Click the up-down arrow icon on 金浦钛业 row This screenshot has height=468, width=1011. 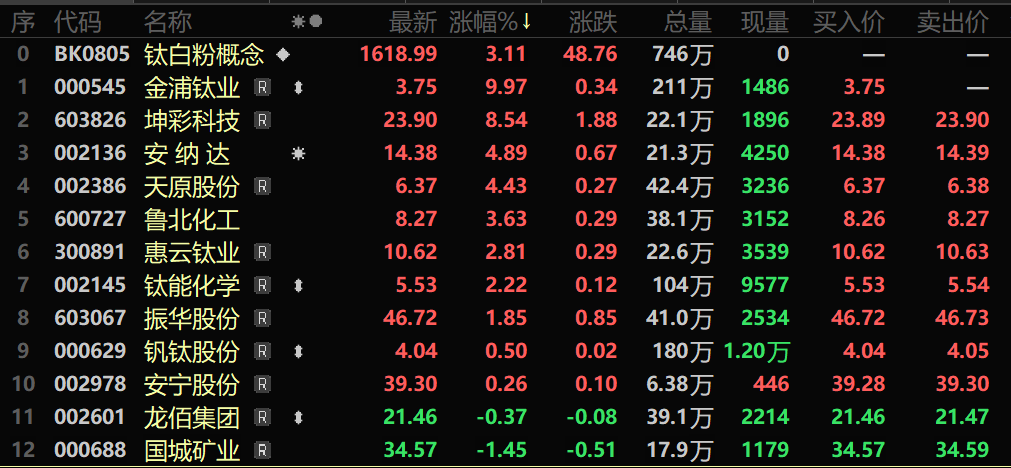(x=298, y=87)
